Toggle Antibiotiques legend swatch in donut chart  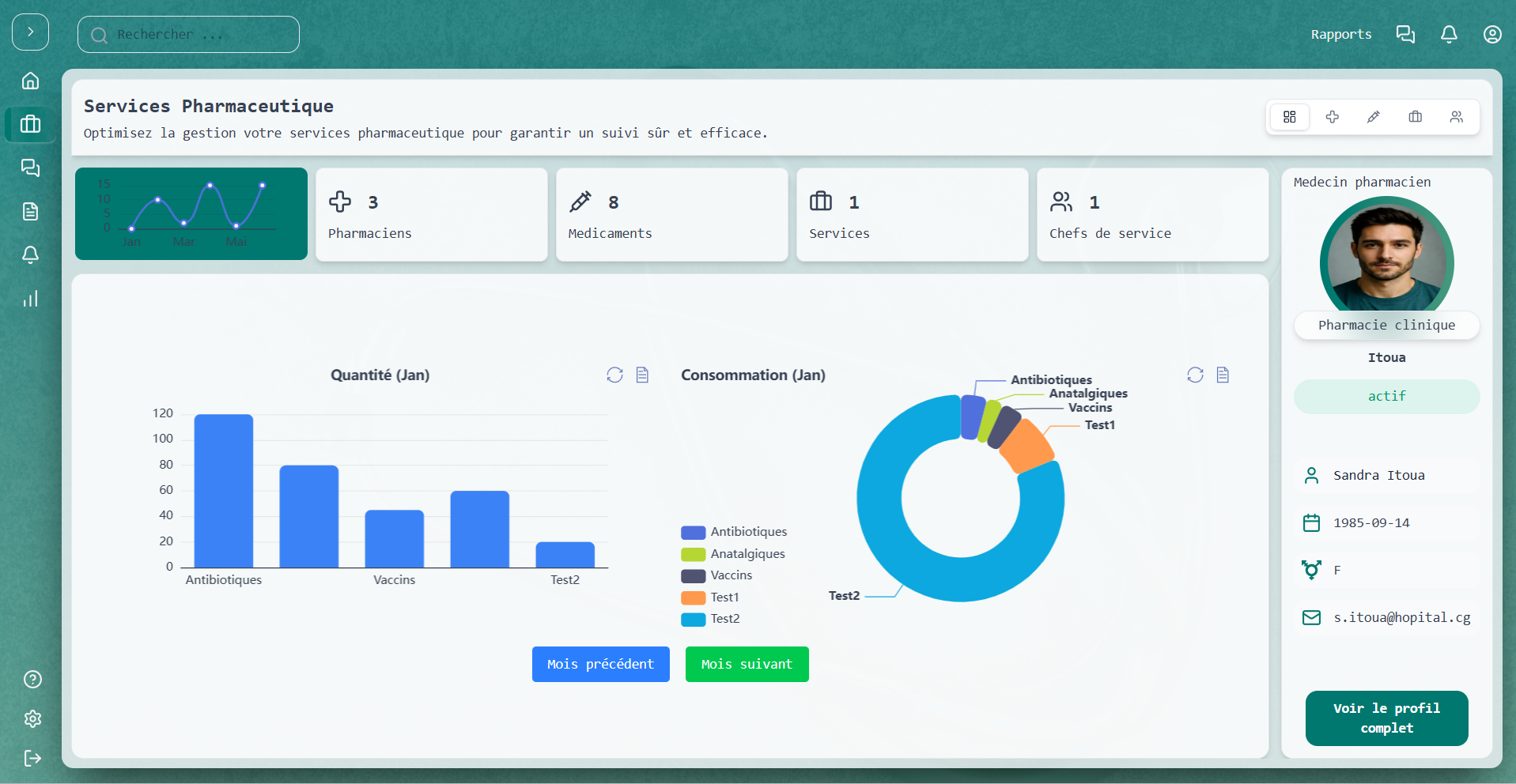pyautogui.click(x=694, y=533)
